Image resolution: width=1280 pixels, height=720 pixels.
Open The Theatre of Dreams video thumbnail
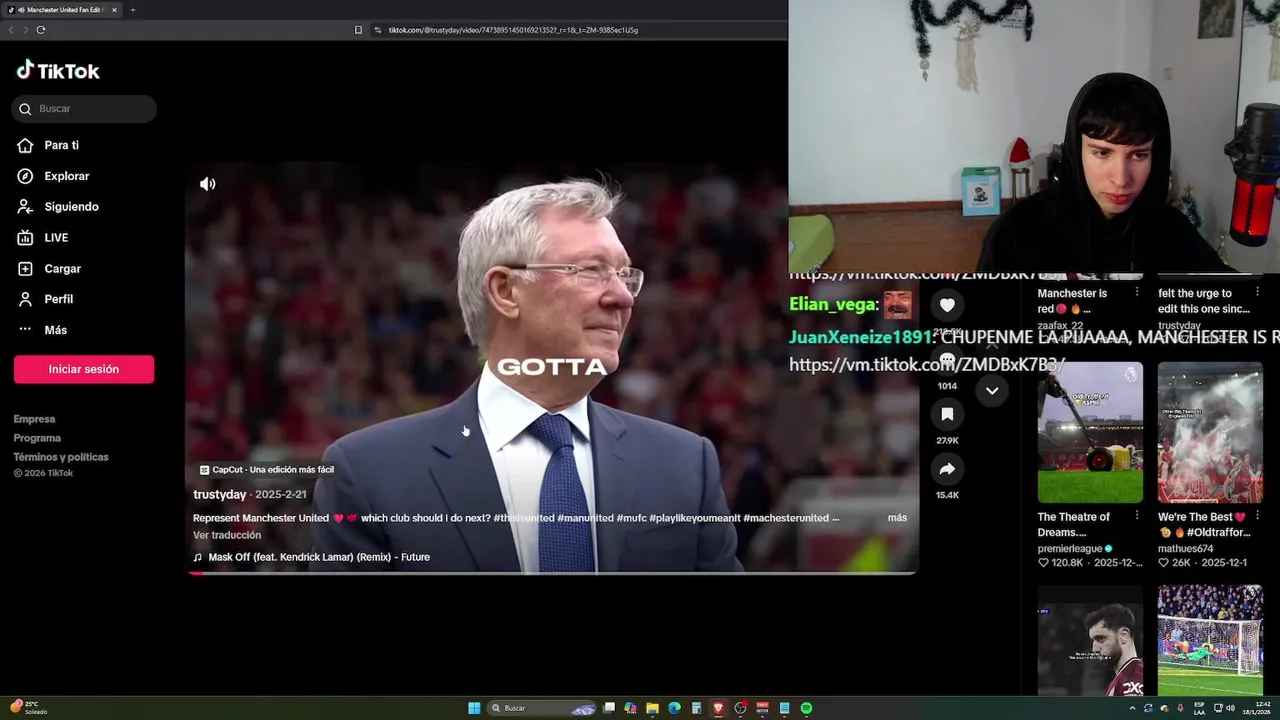1090,432
